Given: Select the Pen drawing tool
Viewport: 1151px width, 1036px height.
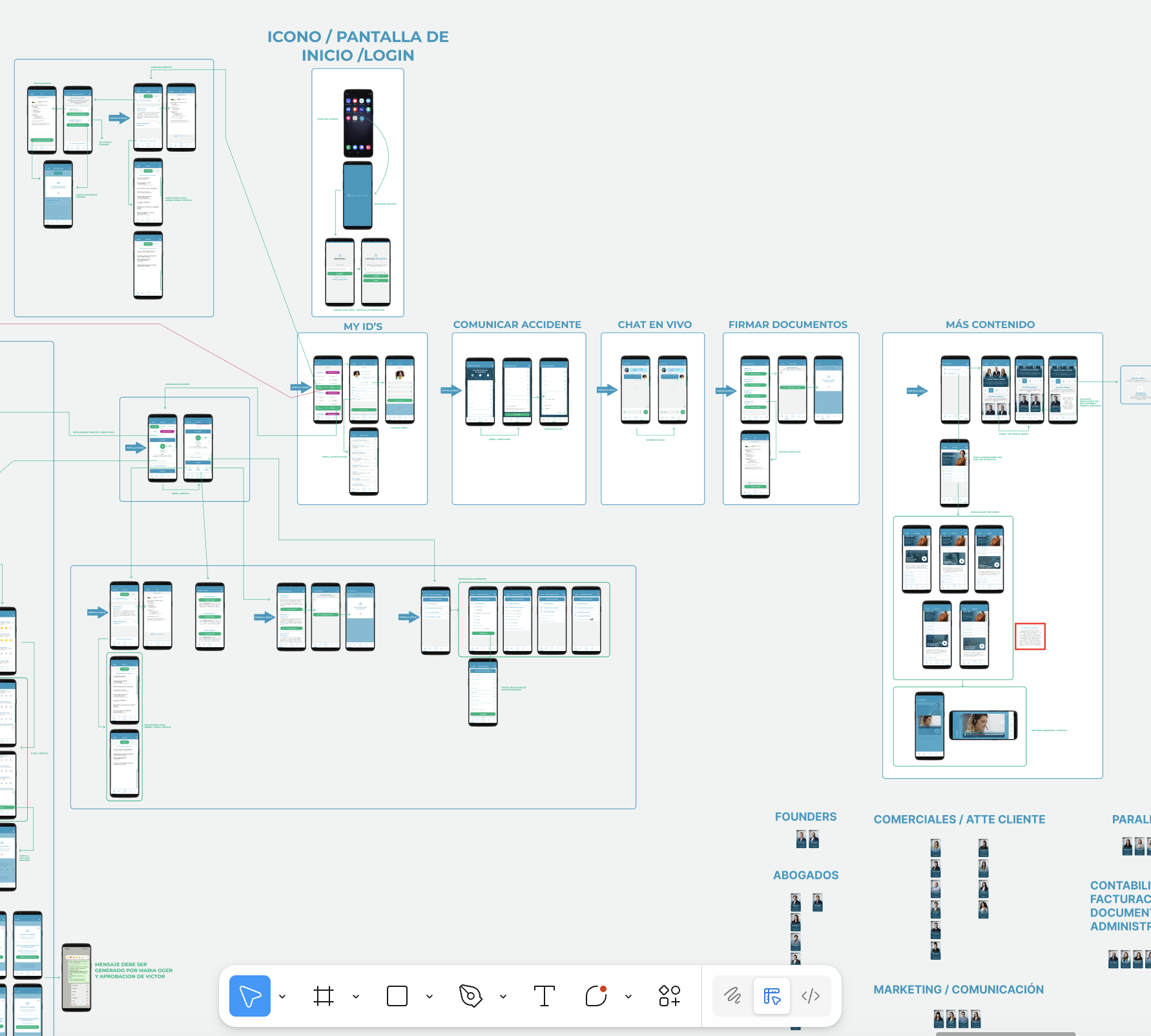Looking at the screenshot, I should tap(471, 996).
